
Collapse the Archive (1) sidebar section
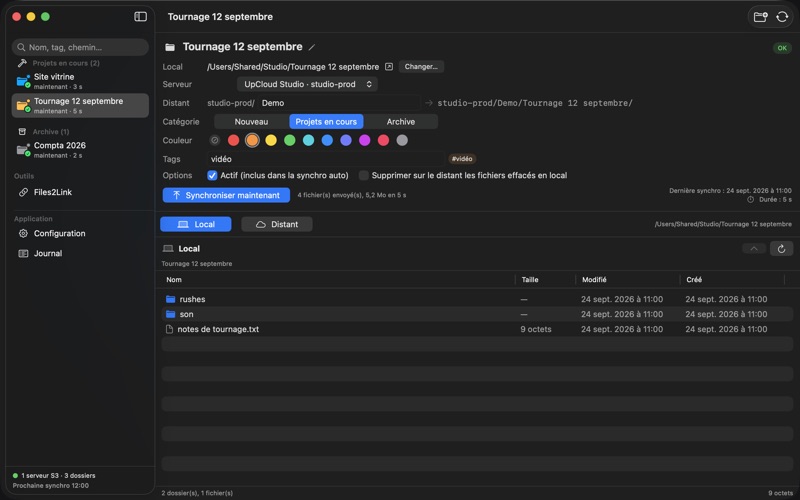click(x=51, y=132)
